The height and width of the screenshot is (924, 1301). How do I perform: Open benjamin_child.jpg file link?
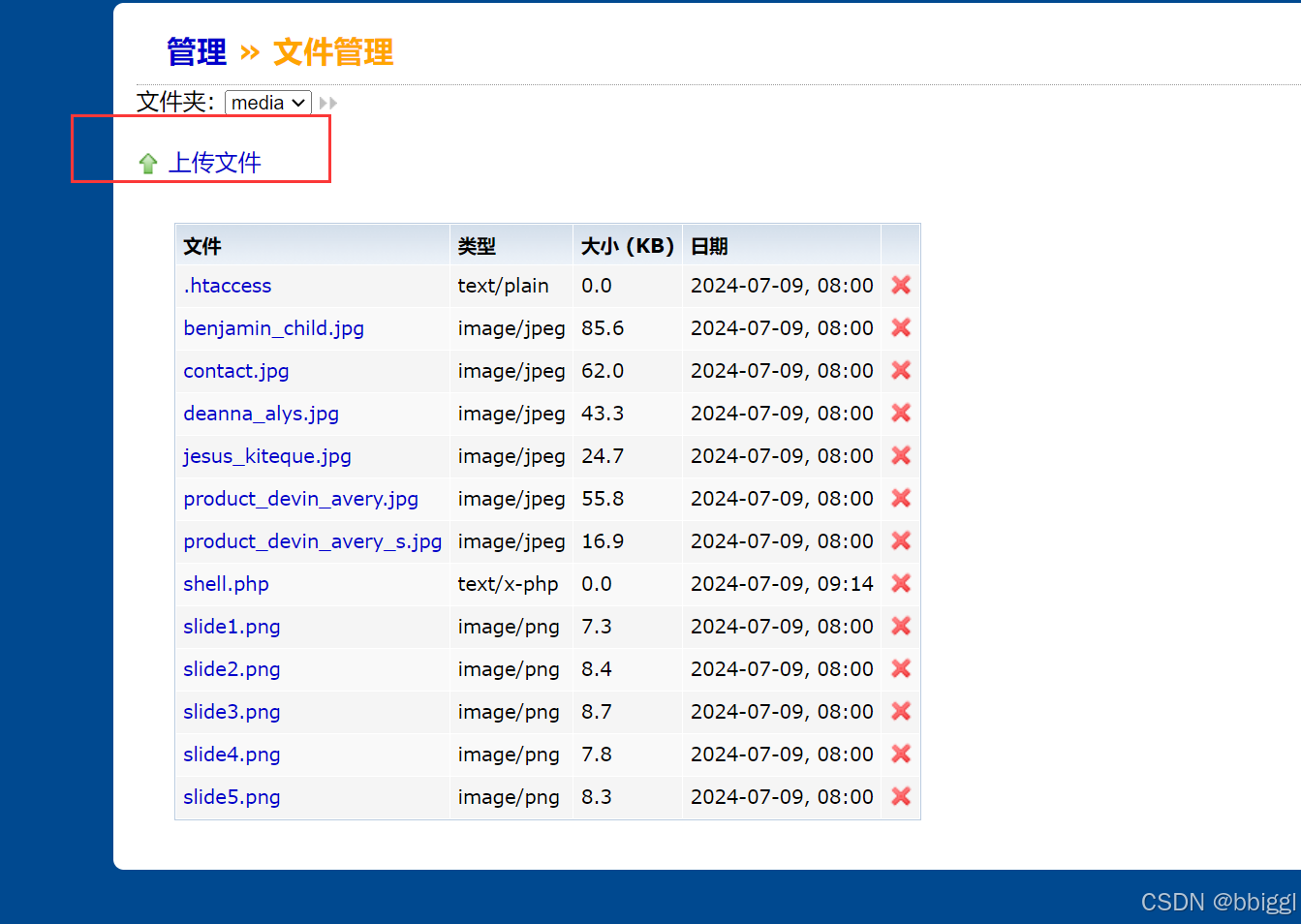274,328
